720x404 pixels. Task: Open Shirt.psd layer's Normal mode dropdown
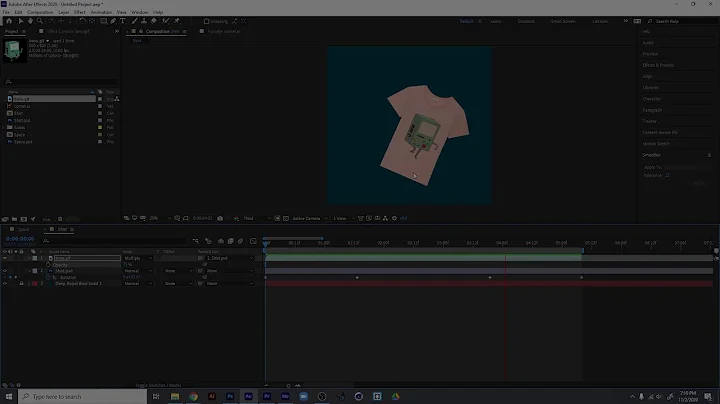coord(138,271)
